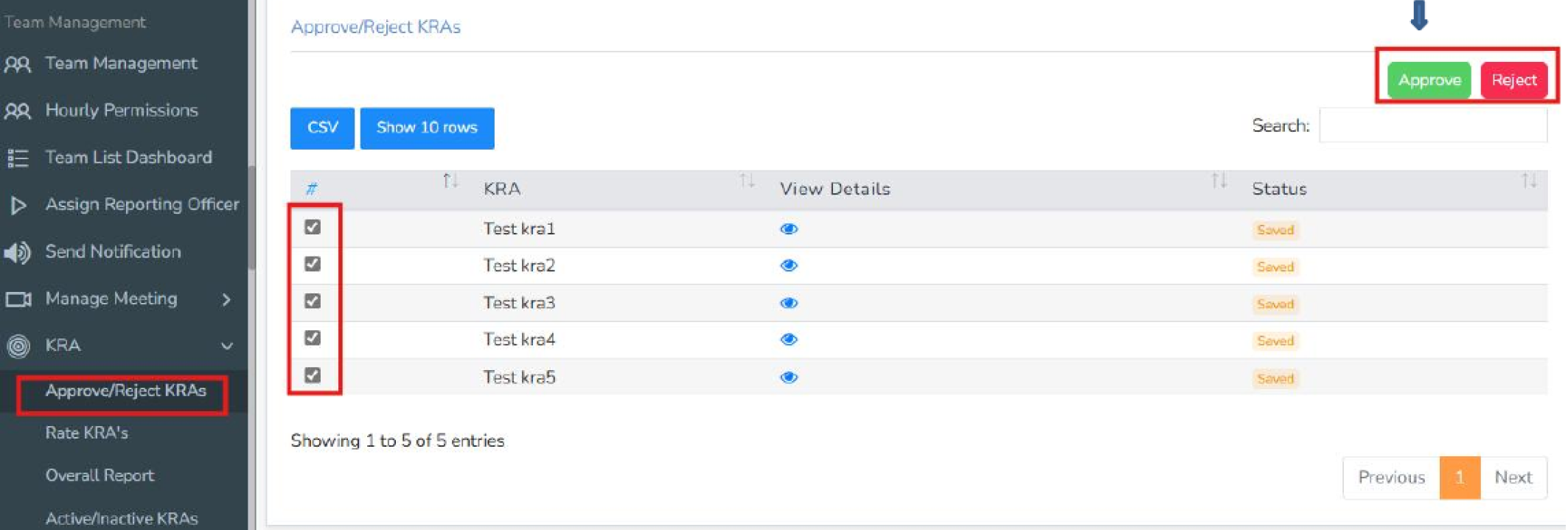
Task: Click Showing 1 to 5 of 5 entries text
Action: pyautogui.click(x=397, y=441)
